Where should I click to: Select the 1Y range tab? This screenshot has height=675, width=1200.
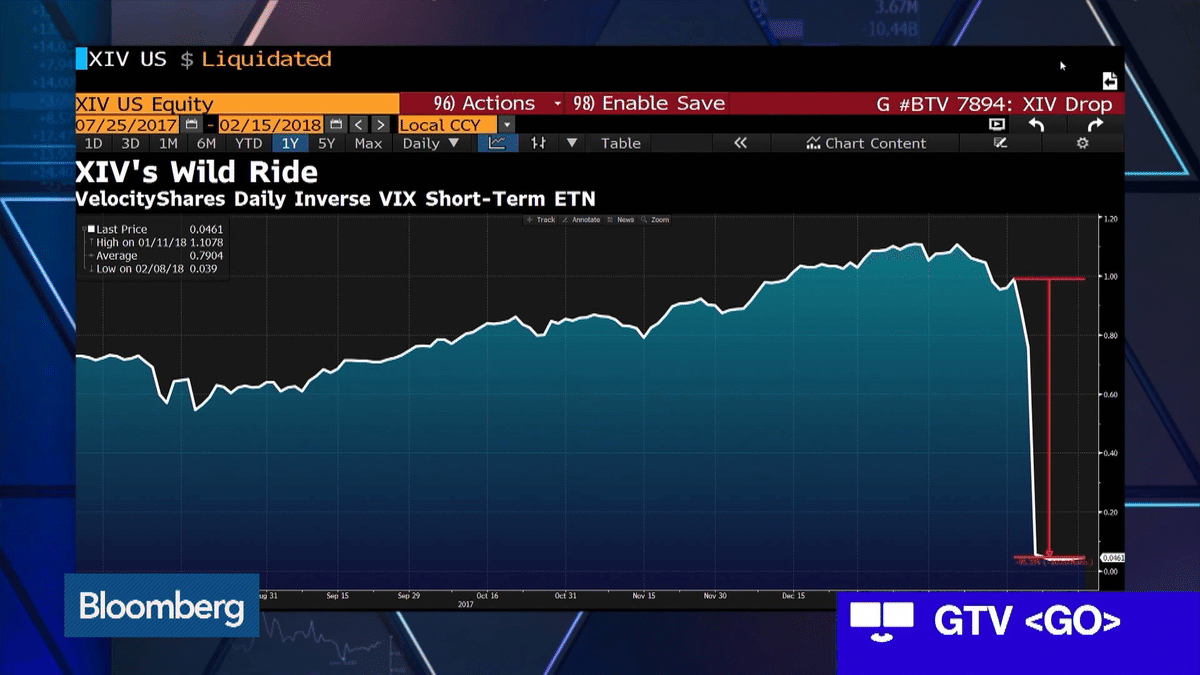pos(290,143)
